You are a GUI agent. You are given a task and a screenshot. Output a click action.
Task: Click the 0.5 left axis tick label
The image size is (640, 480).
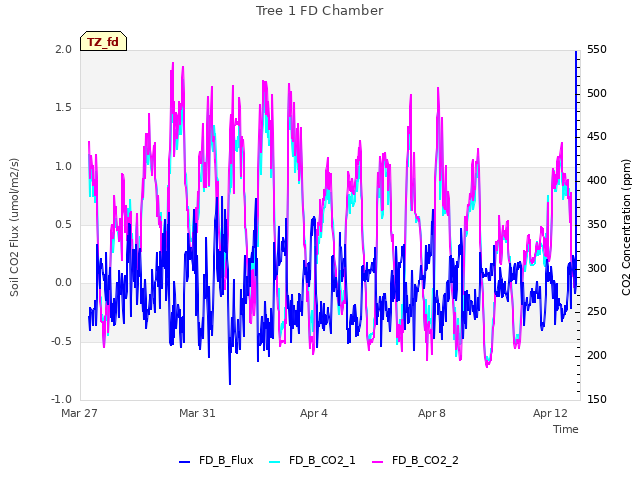click(x=63, y=224)
